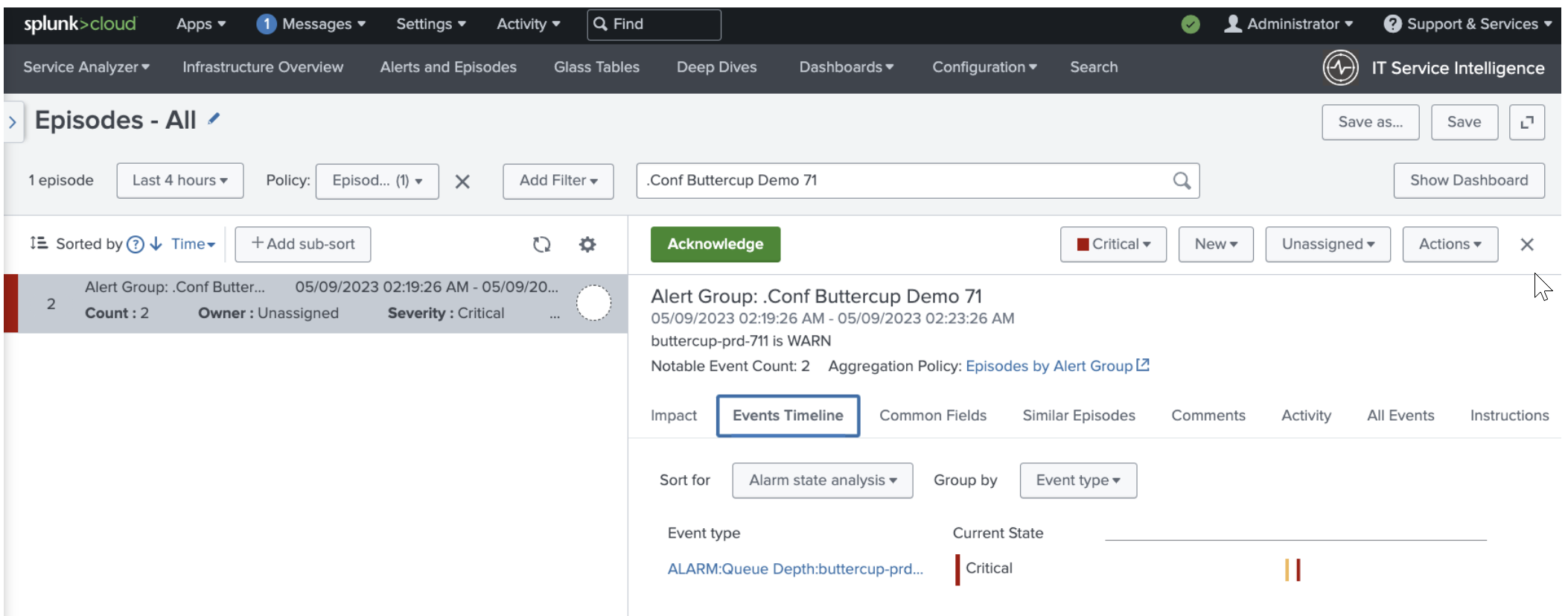Image resolution: width=1568 pixels, height=616 pixels.
Task: Toggle sort direction arrow next to Time
Action: coord(156,244)
